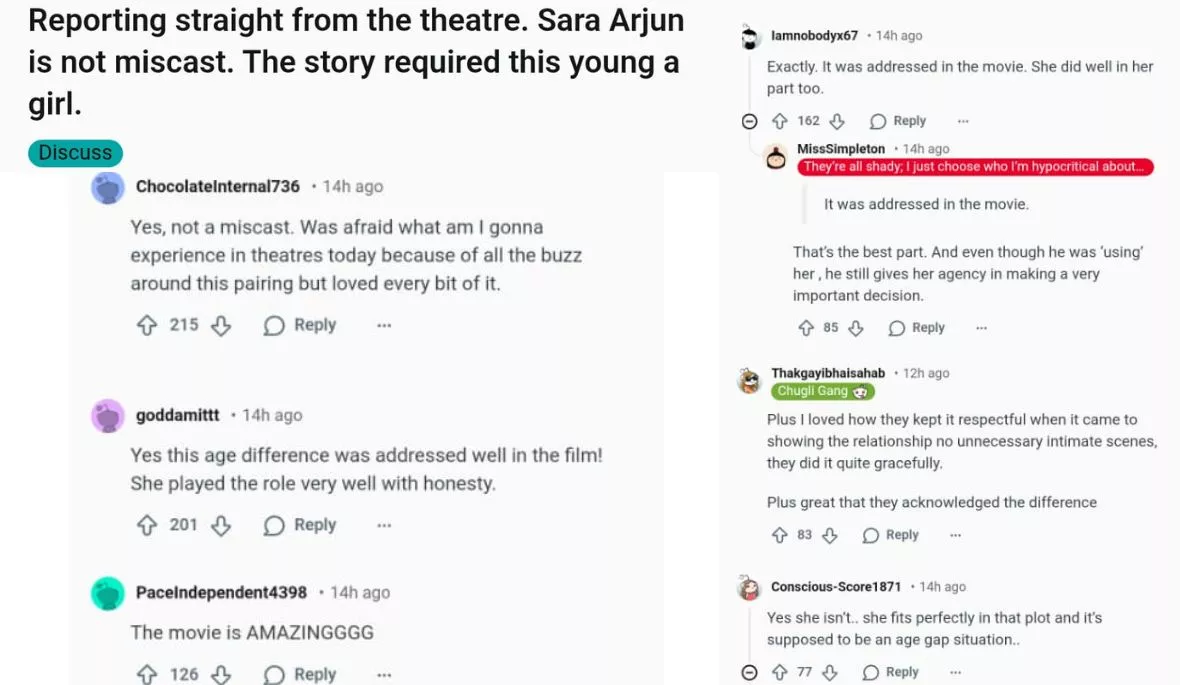Reply to MissSimpleton's comment

click(x=917, y=328)
